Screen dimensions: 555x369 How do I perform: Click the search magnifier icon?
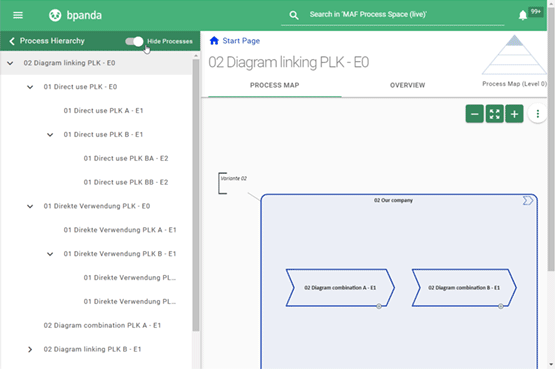tap(294, 15)
